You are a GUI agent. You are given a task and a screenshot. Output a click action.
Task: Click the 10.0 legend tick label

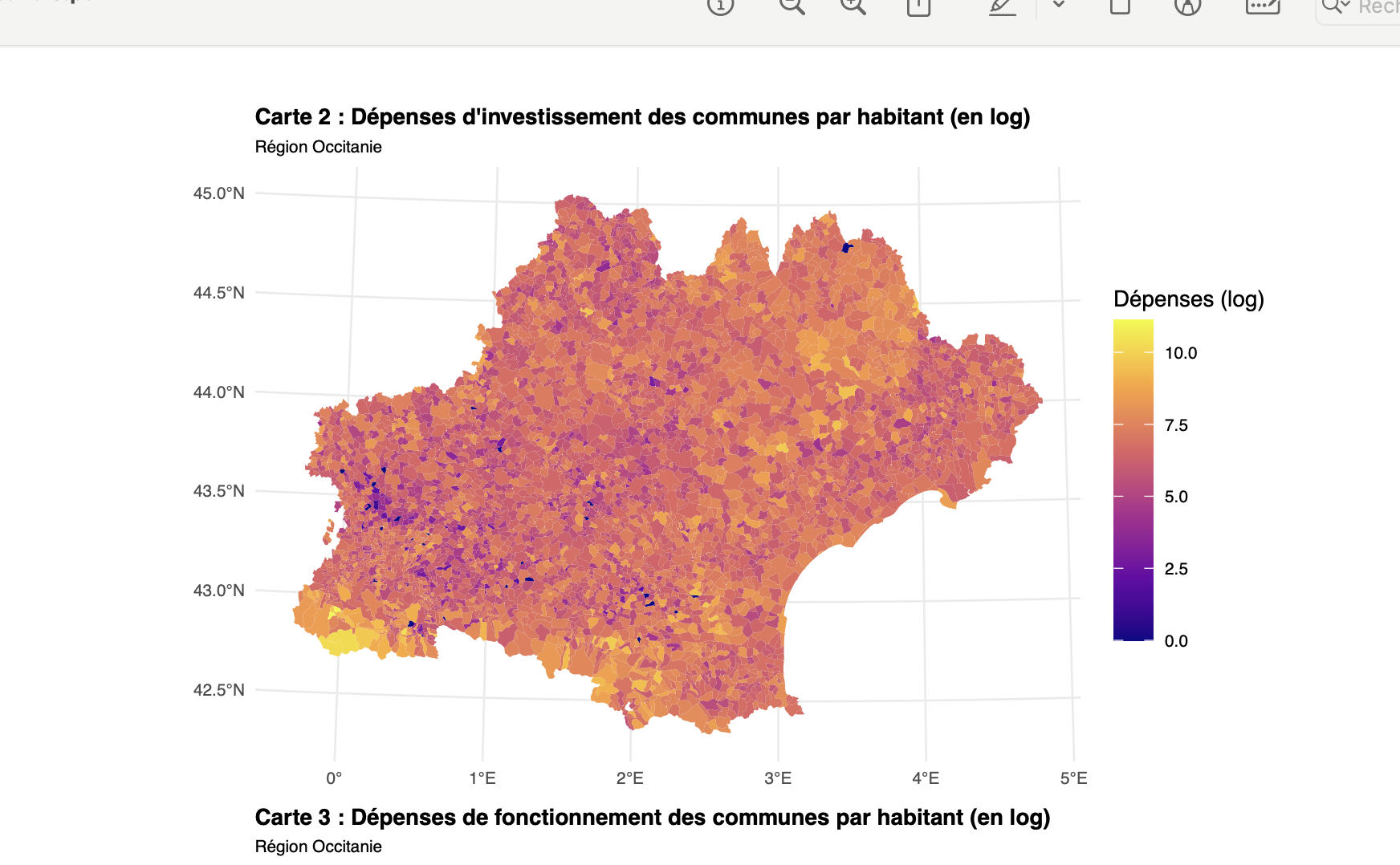point(1181,353)
